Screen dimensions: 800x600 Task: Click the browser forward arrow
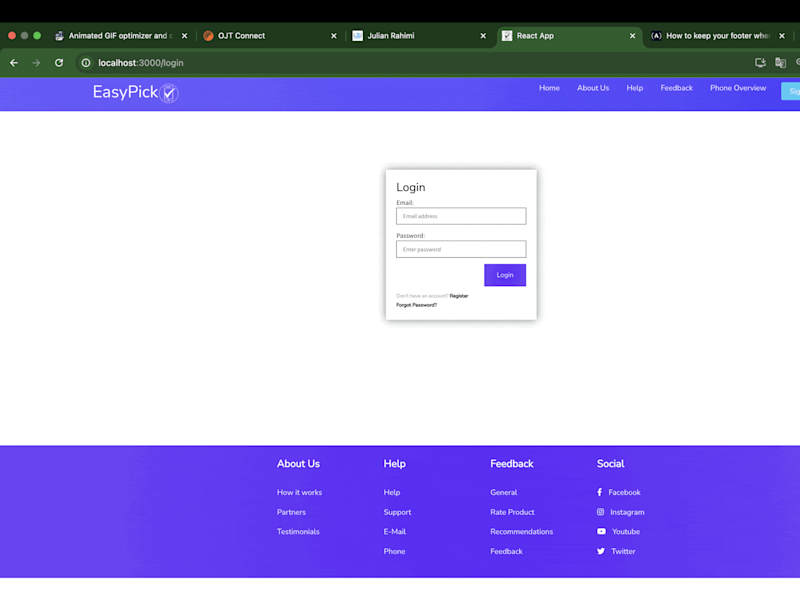pyautogui.click(x=36, y=63)
